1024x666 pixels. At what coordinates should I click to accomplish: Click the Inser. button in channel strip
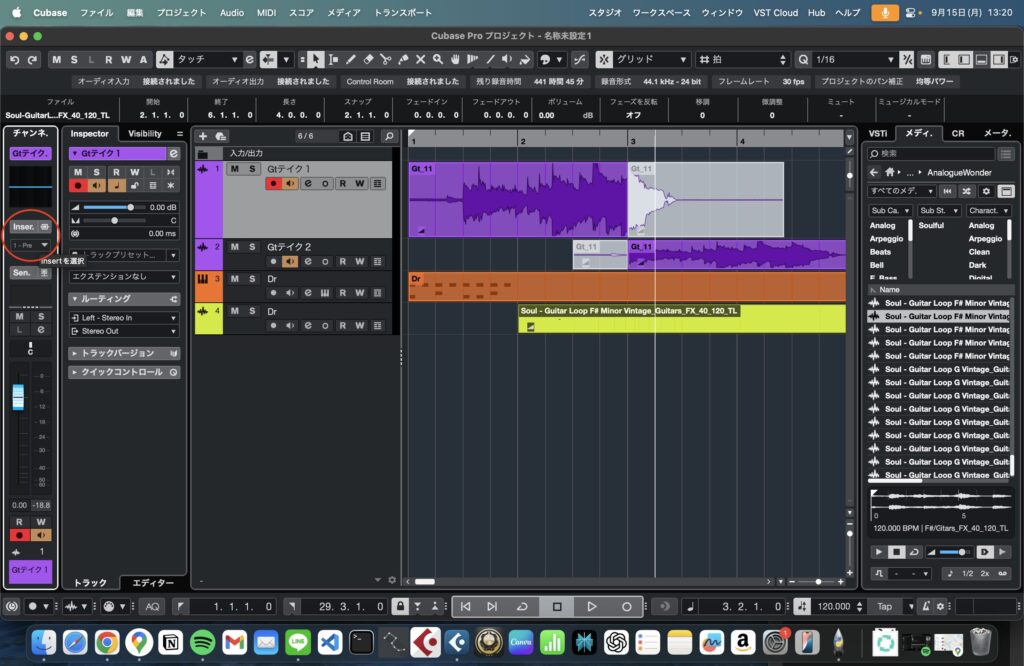(23, 227)
